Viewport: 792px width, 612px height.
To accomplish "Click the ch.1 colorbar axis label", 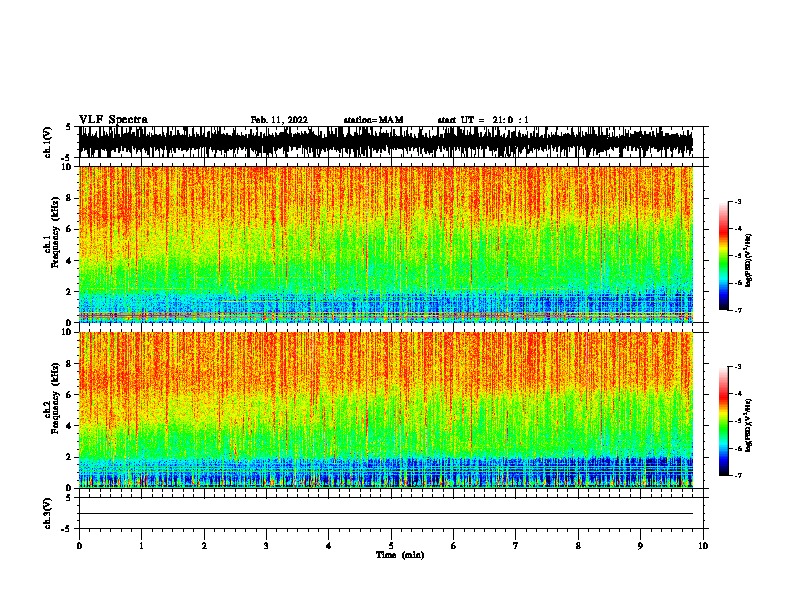I will pyautogui.click(x=749, y=260).
